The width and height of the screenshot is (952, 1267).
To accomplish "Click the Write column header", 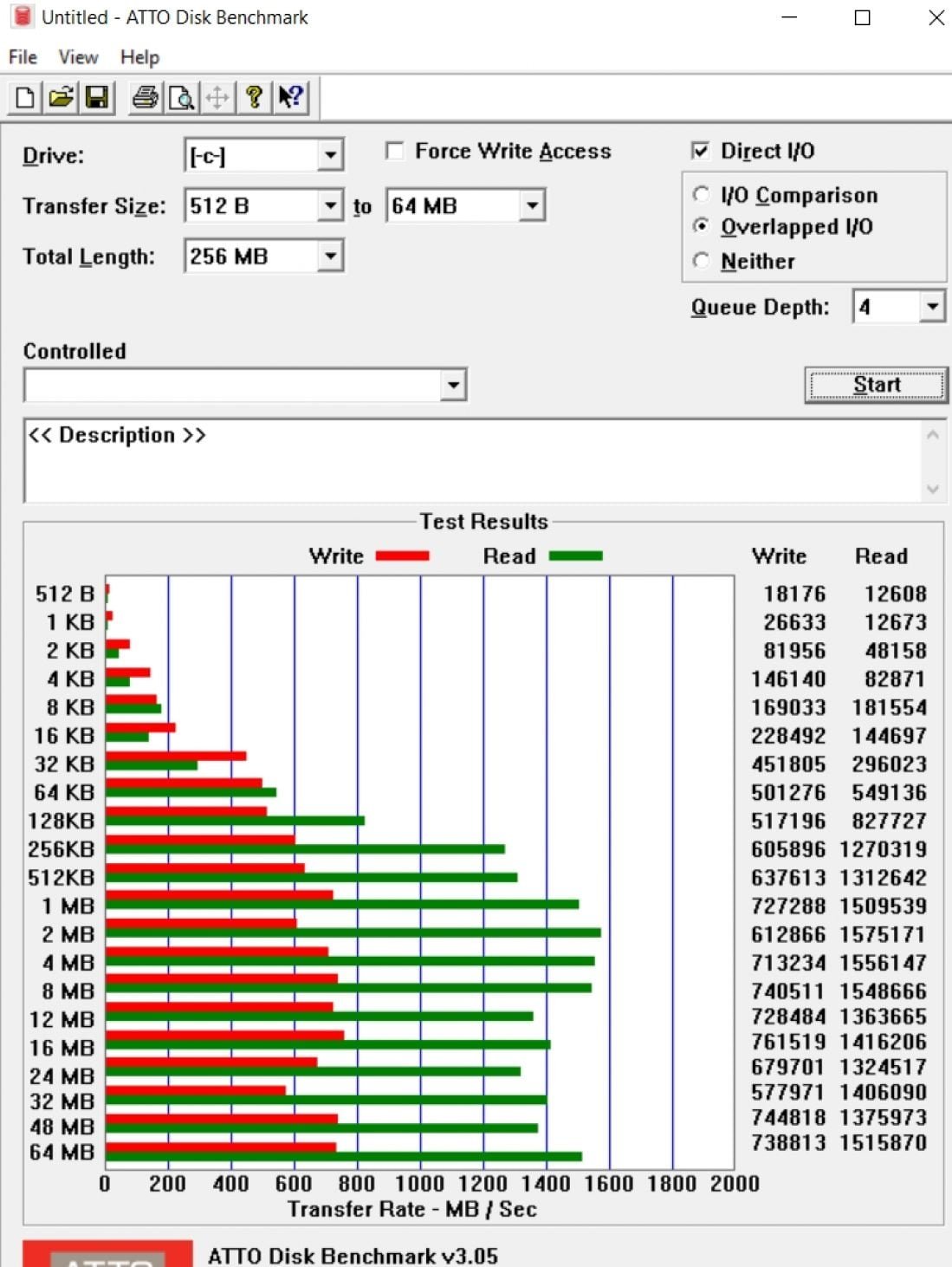I will point(779,556).
